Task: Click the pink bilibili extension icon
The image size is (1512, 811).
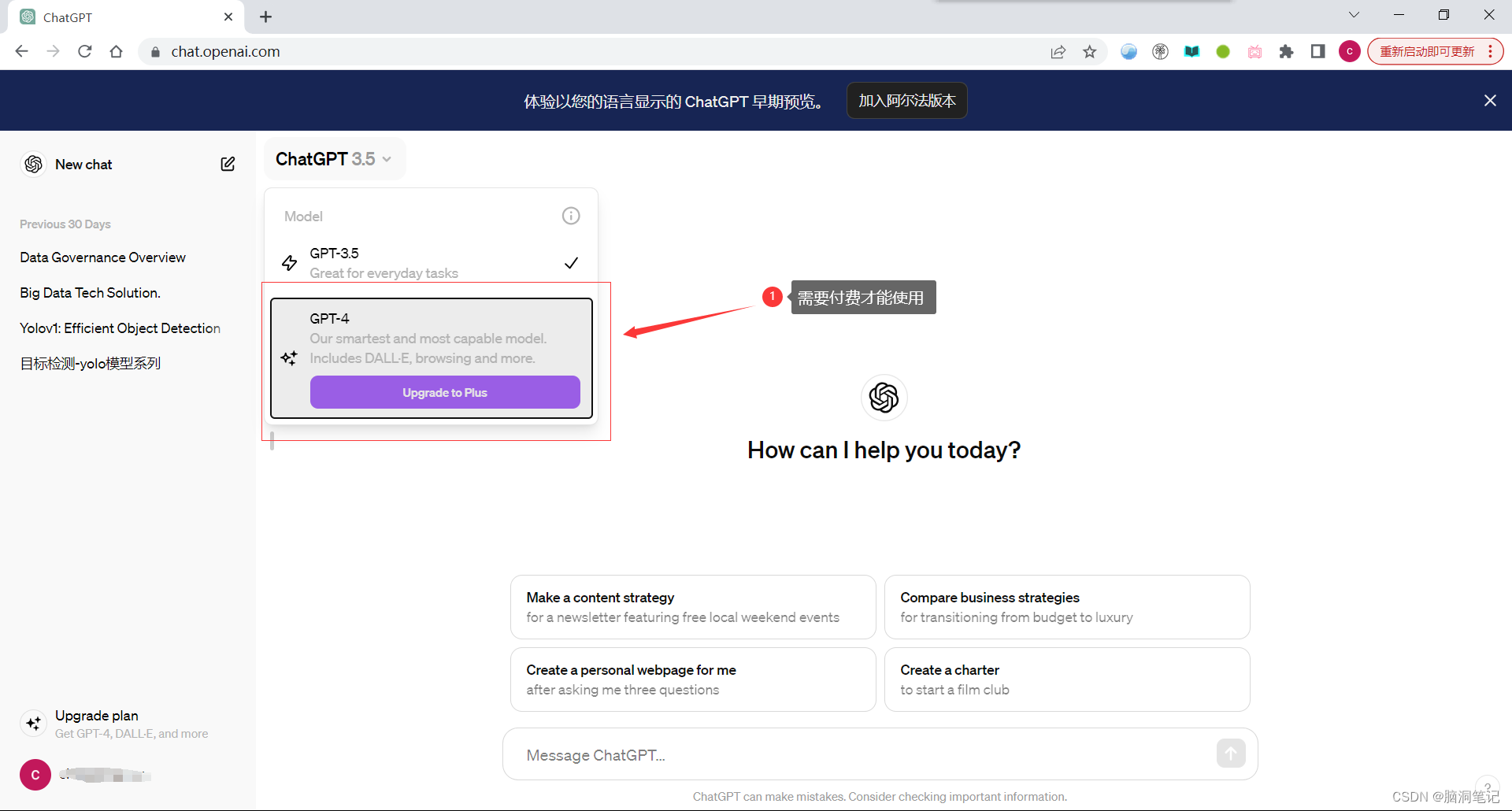Action: pos(1255,52)
